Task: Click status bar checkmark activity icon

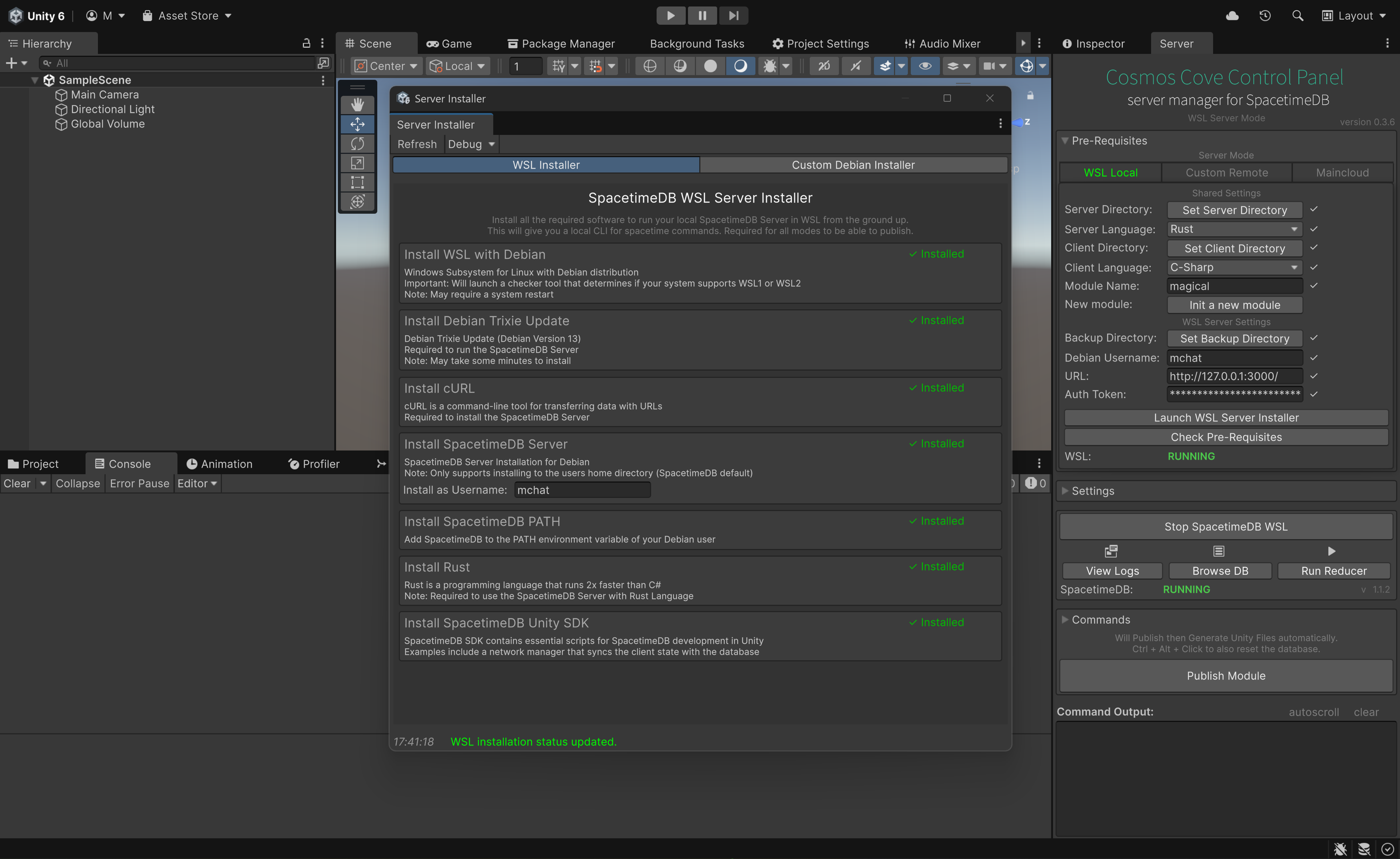Action: tap(1387, 849)
